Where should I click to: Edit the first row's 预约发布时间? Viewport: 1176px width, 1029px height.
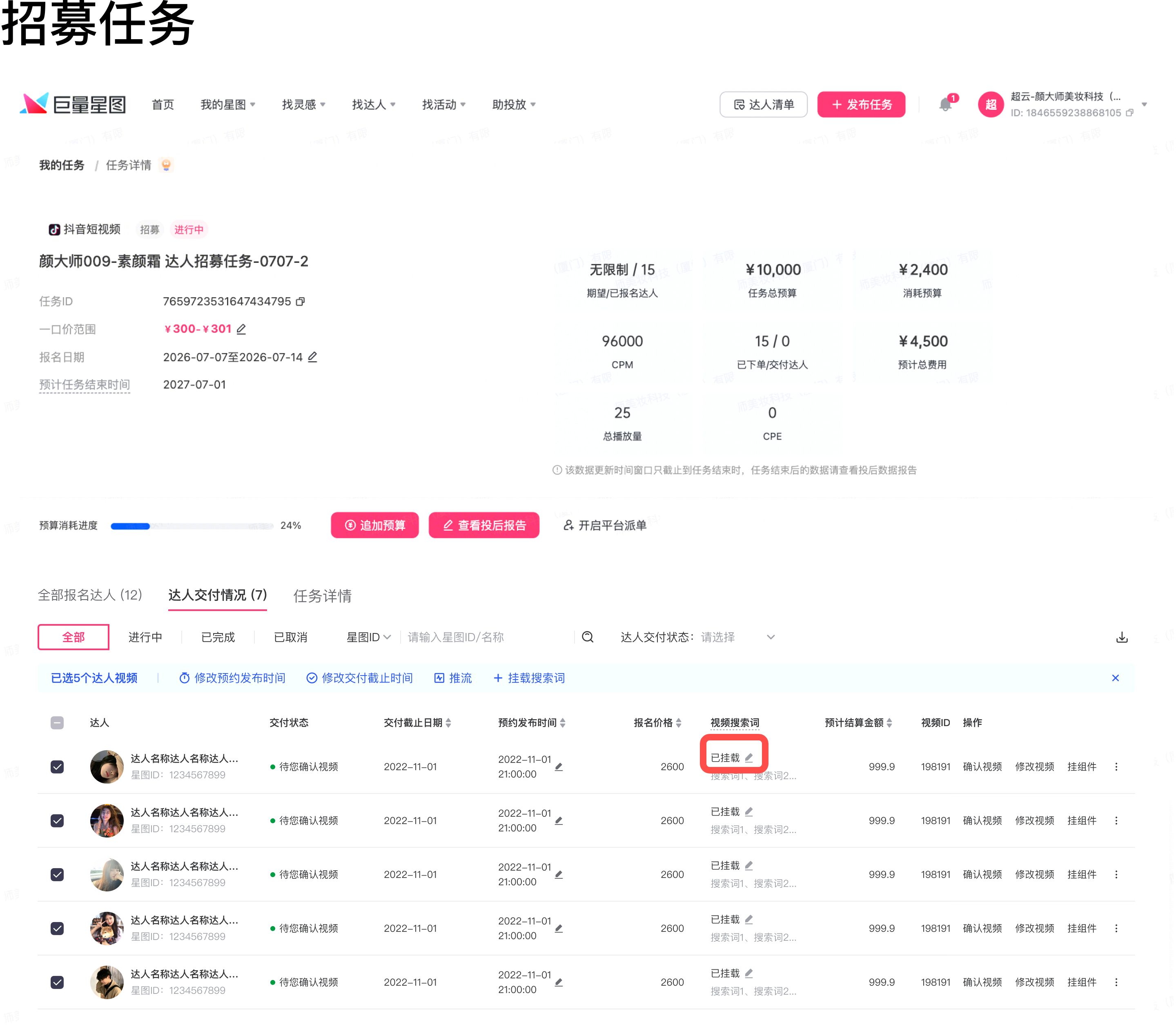pyautogui.click(x=559, y=767)
